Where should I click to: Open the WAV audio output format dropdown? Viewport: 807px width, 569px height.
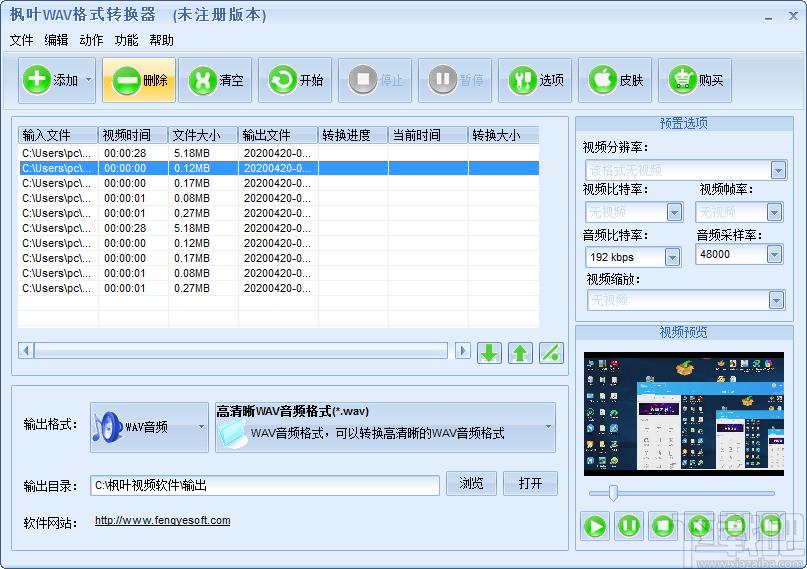[149, 427]
